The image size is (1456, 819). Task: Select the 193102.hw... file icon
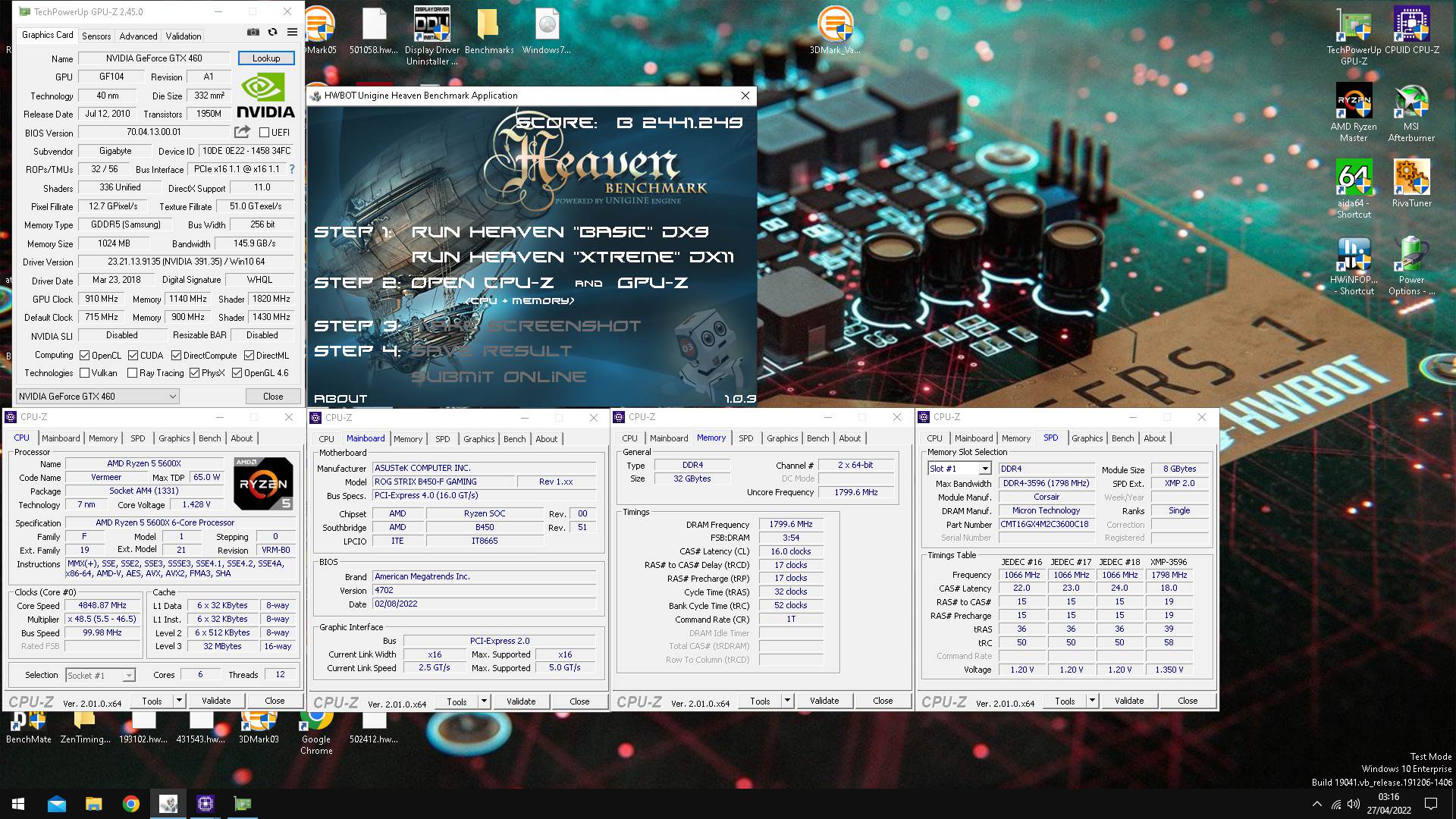pos(143,728)
